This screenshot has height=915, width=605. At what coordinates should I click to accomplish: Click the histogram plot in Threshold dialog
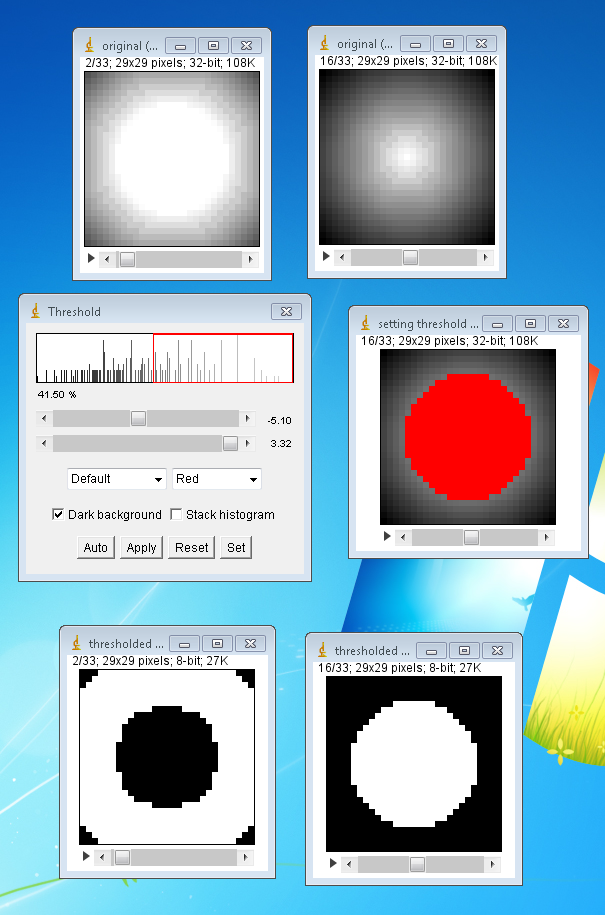click(x=165, y=358)
